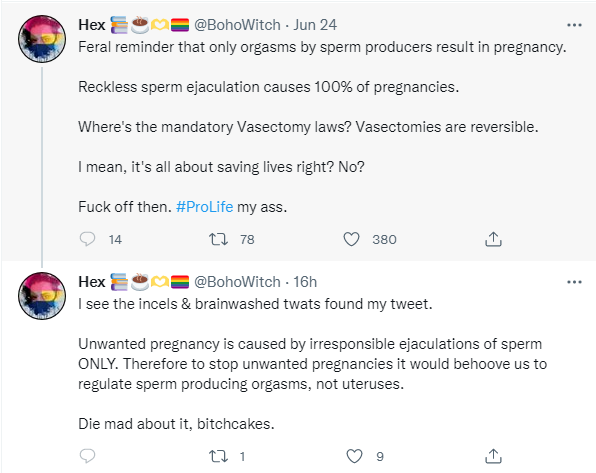Reply to the 16h tweet
The height and width of the screenshot is (473, 596).
point(87,456)
